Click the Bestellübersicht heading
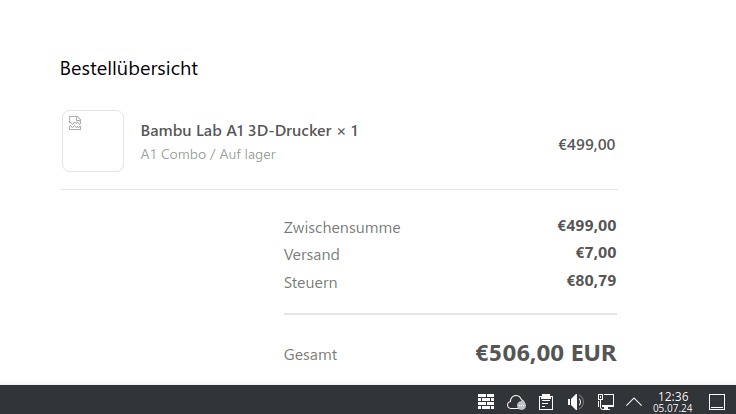736x414 pixels. (x=129, y=69)
